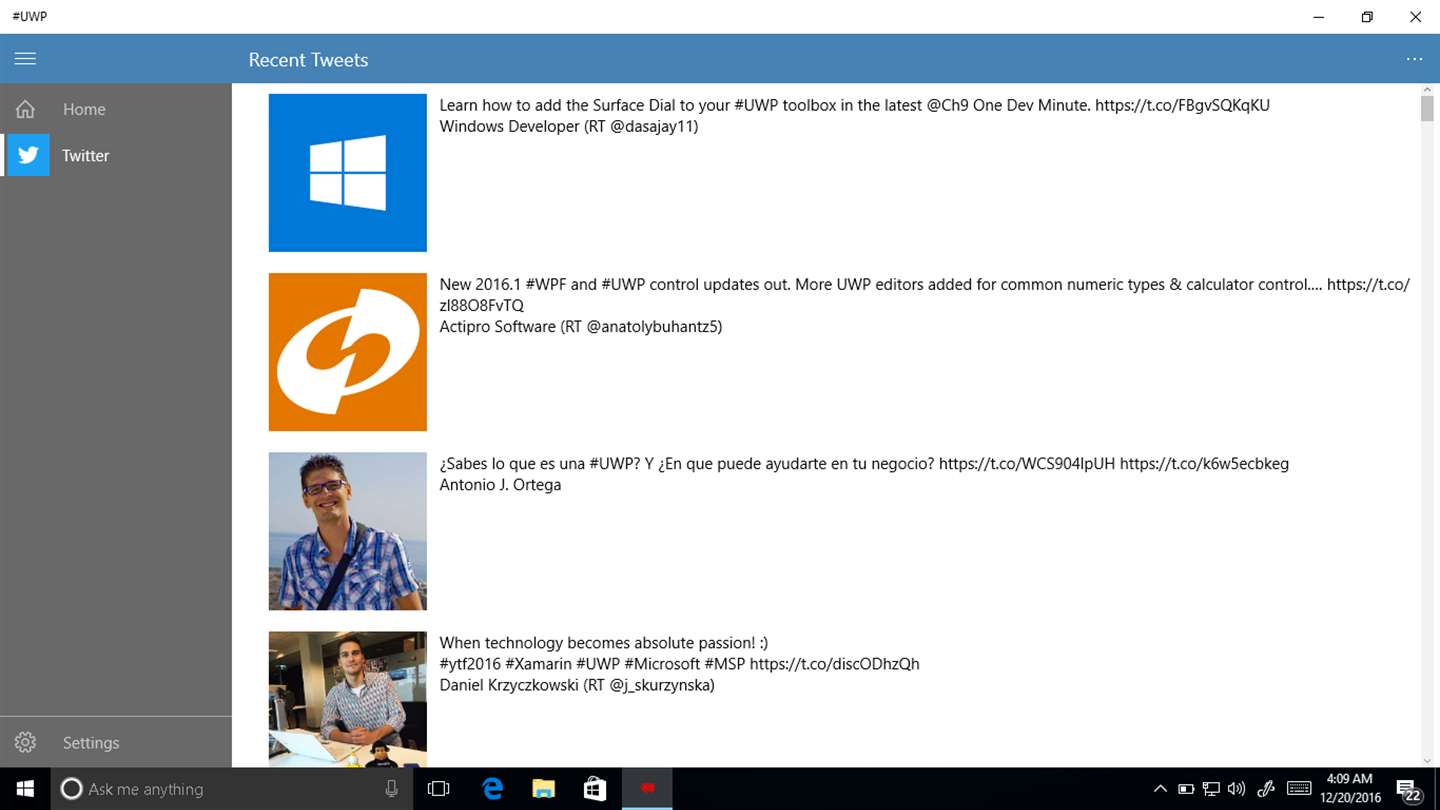Click the network tray icon

[1211, 788]
